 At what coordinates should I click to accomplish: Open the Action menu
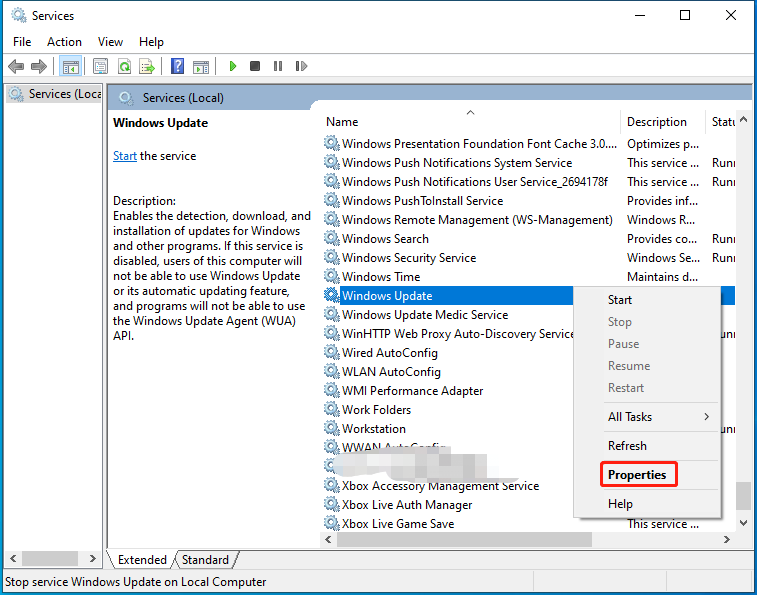[x=64, y=42]
